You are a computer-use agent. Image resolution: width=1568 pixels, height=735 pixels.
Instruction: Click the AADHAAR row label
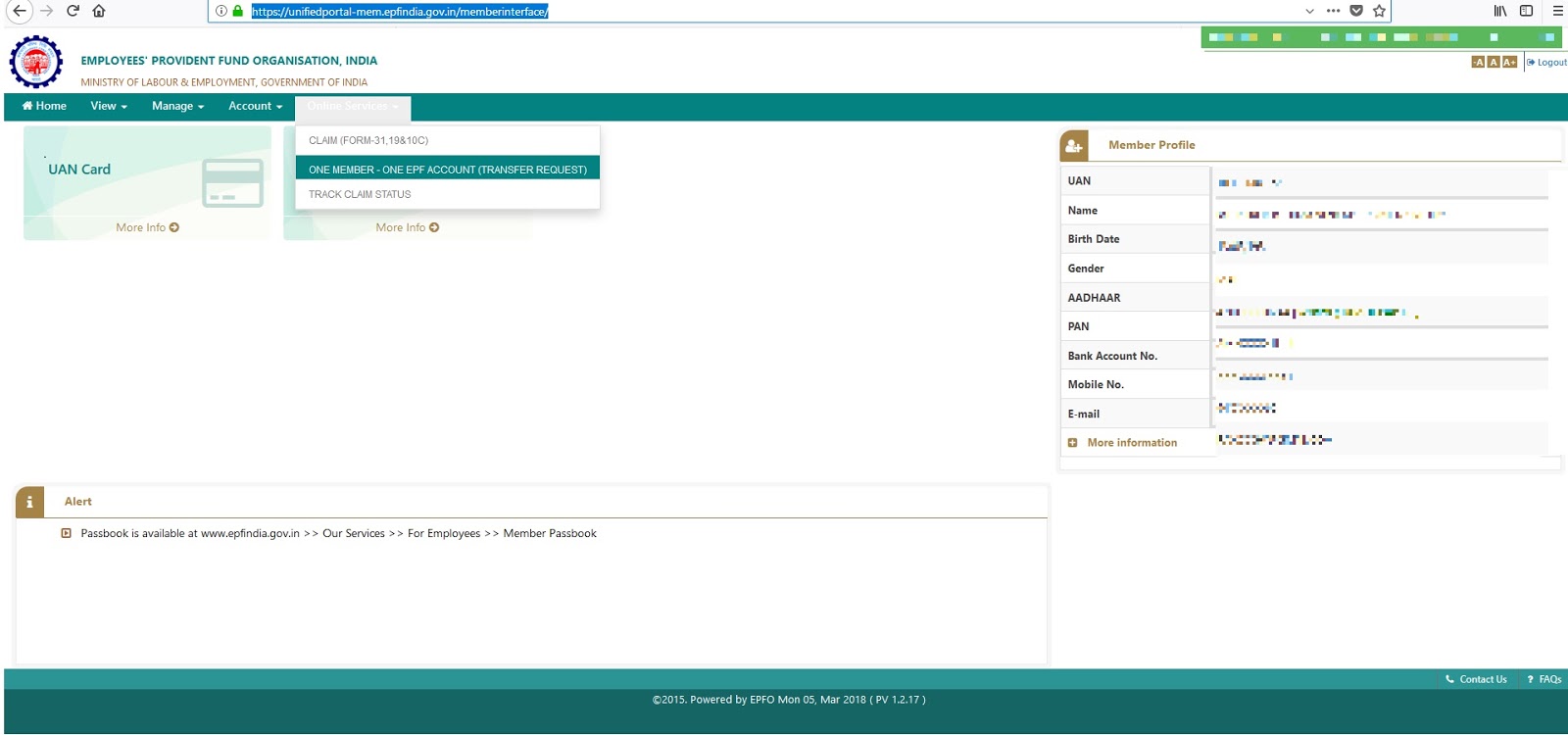coord(1094,298)
